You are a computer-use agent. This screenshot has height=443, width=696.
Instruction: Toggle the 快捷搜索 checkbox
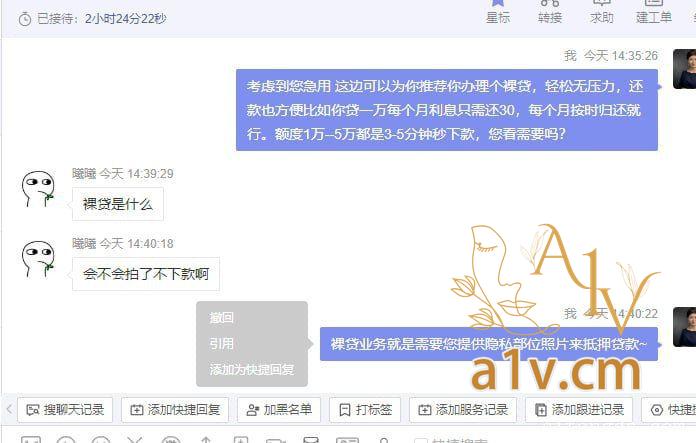(x=420, y=441)
